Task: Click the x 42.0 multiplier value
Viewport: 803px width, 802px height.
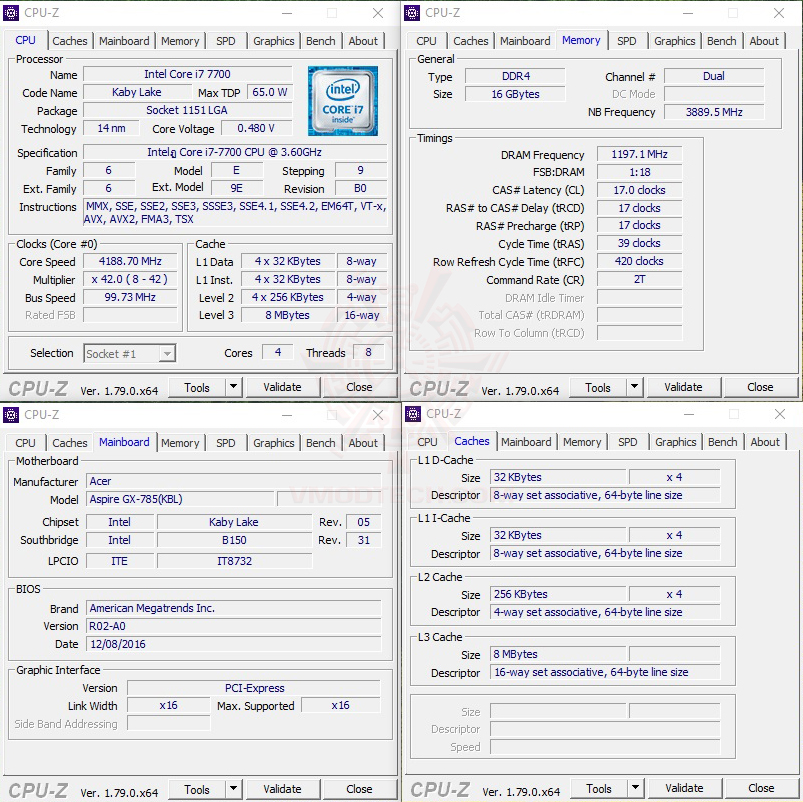Action: [x=130, y=279]
